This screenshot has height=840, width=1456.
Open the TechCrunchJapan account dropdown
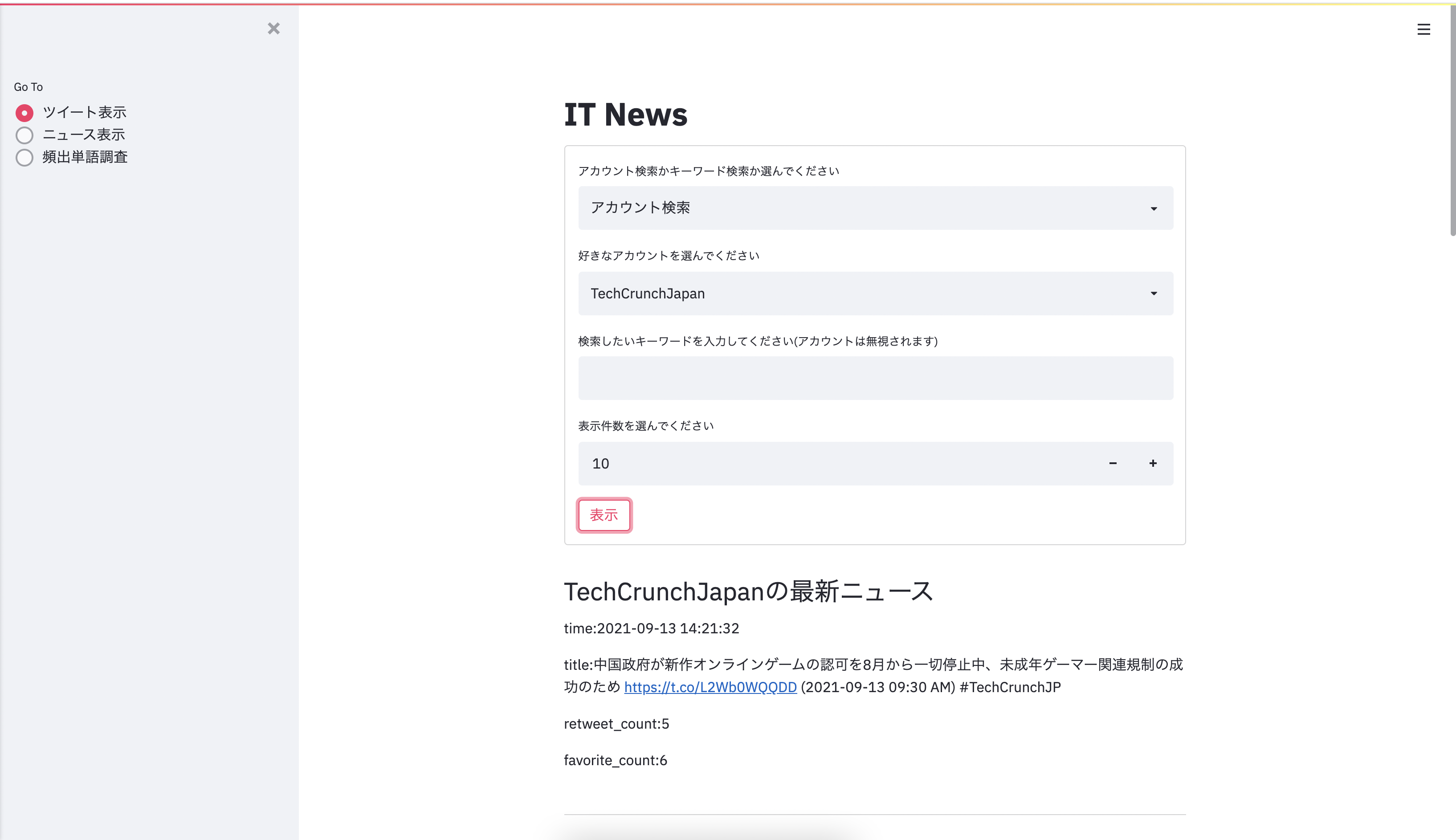(x=875, y=293)
